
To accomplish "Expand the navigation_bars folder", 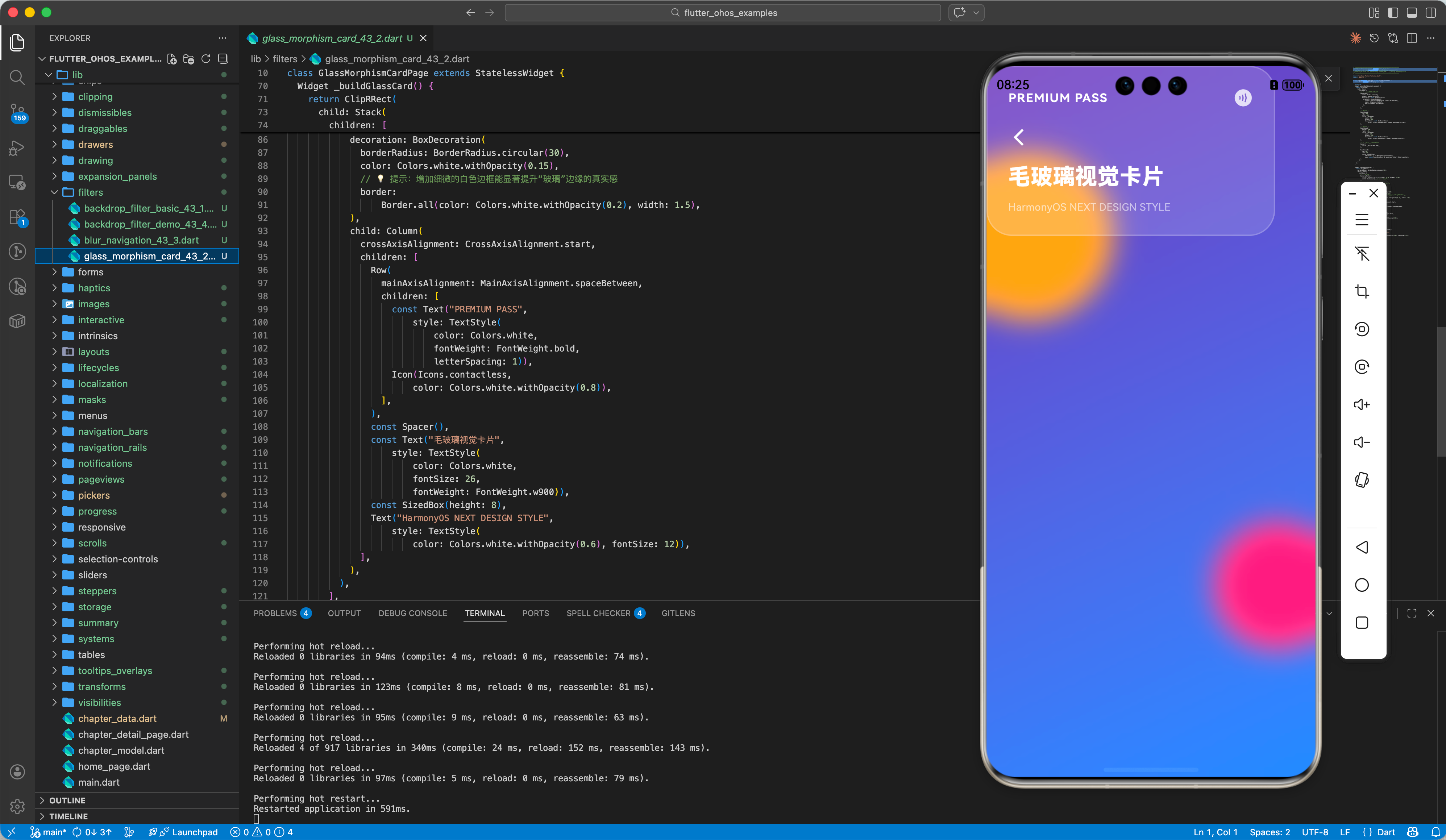I will [112, 432].
